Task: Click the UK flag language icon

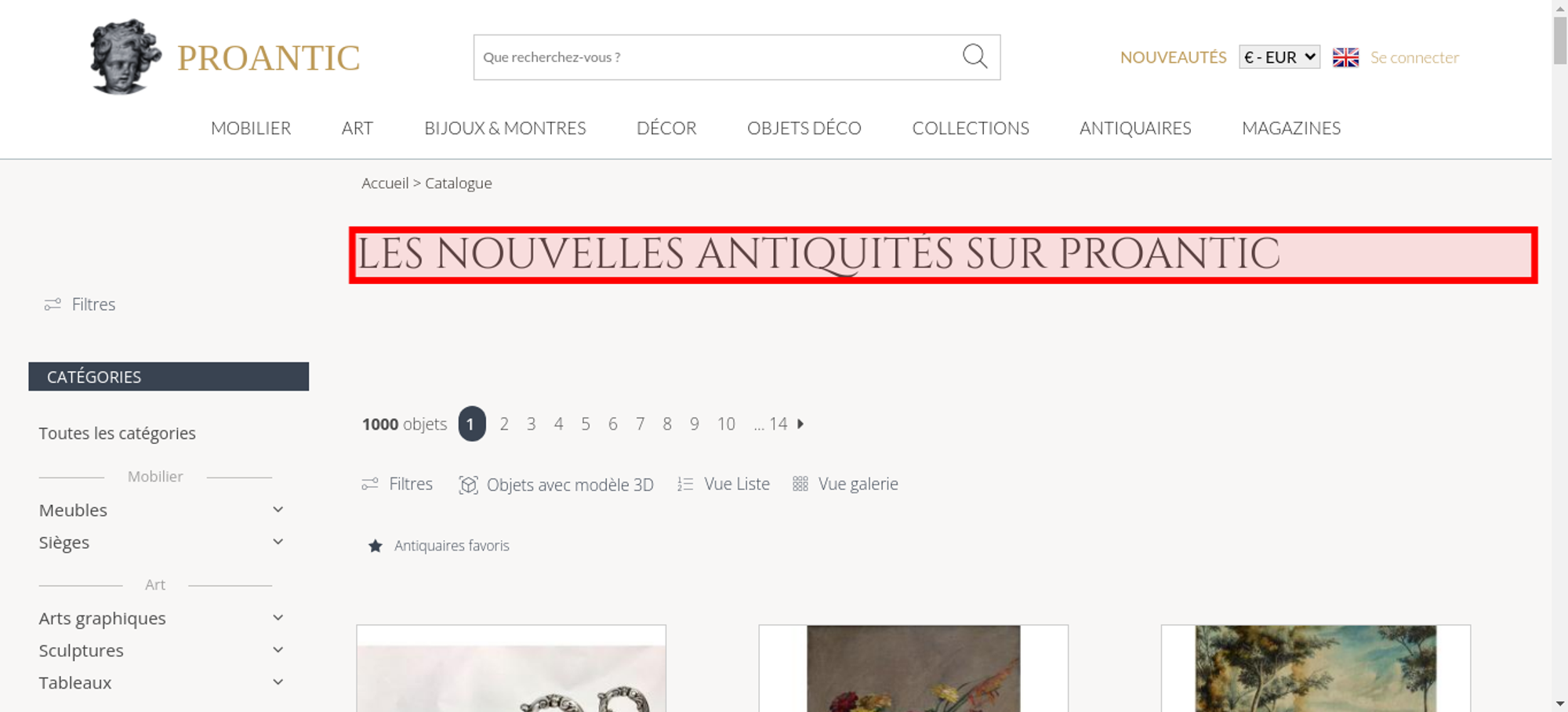Action: click(1345, 57)
